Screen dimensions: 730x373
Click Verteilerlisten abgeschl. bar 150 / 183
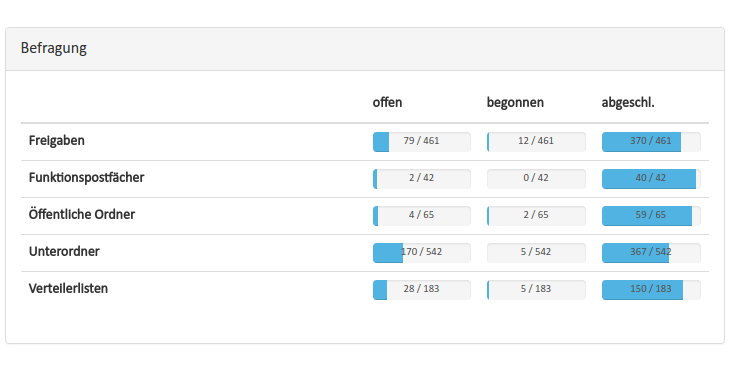651,290
